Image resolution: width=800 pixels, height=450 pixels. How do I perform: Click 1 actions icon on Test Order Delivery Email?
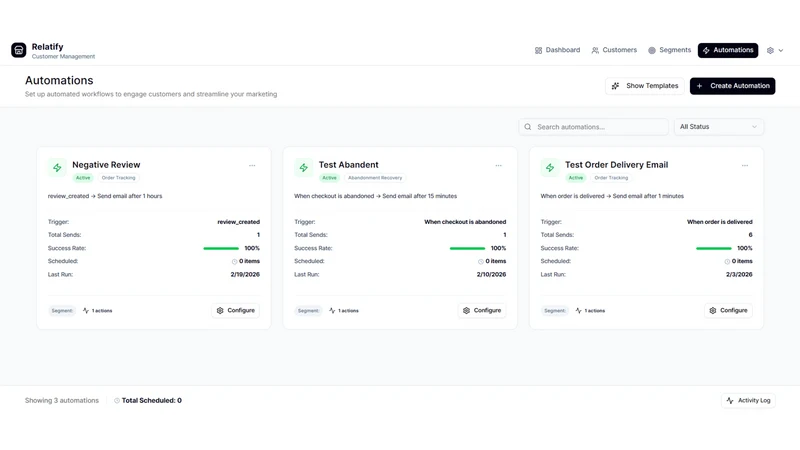coord(579,311)
